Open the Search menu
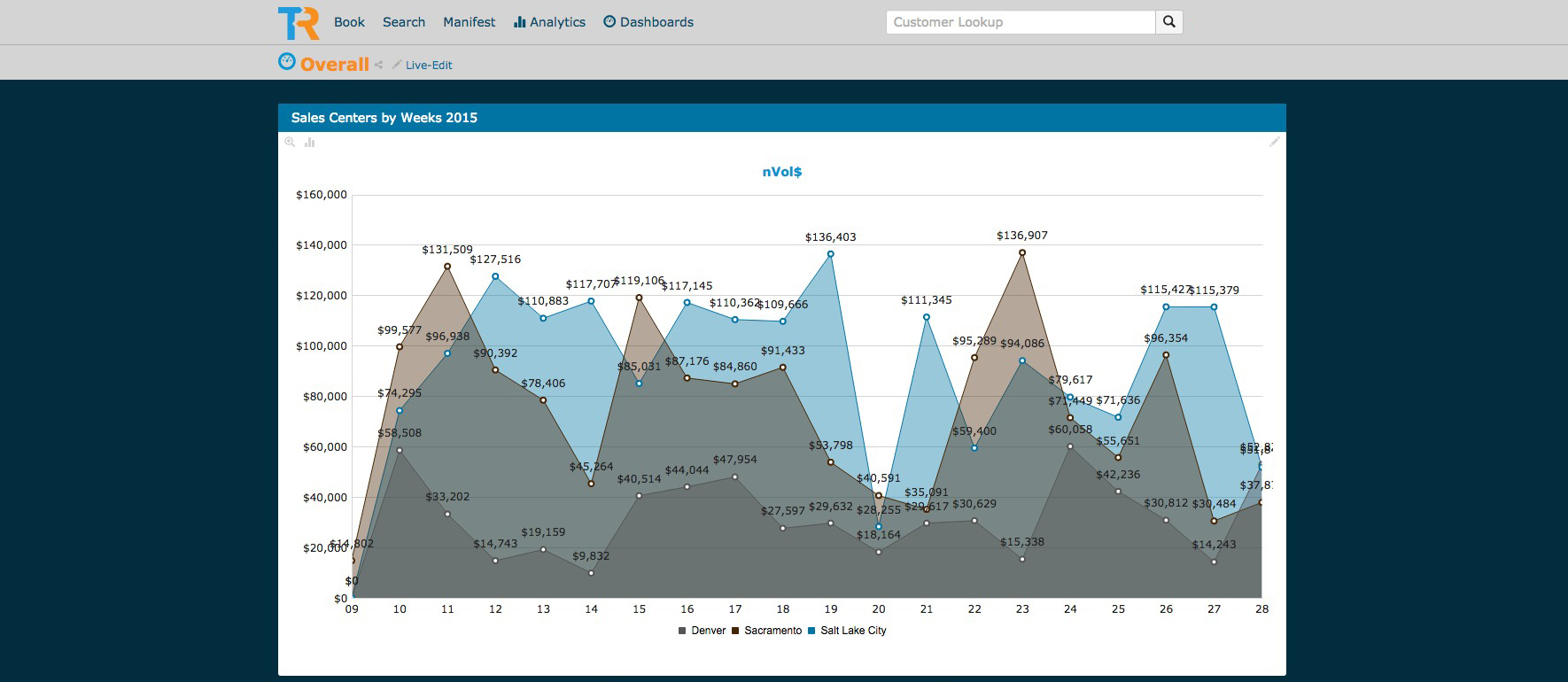The width and height of the screenshot is (1568, 682). [404, 22]
